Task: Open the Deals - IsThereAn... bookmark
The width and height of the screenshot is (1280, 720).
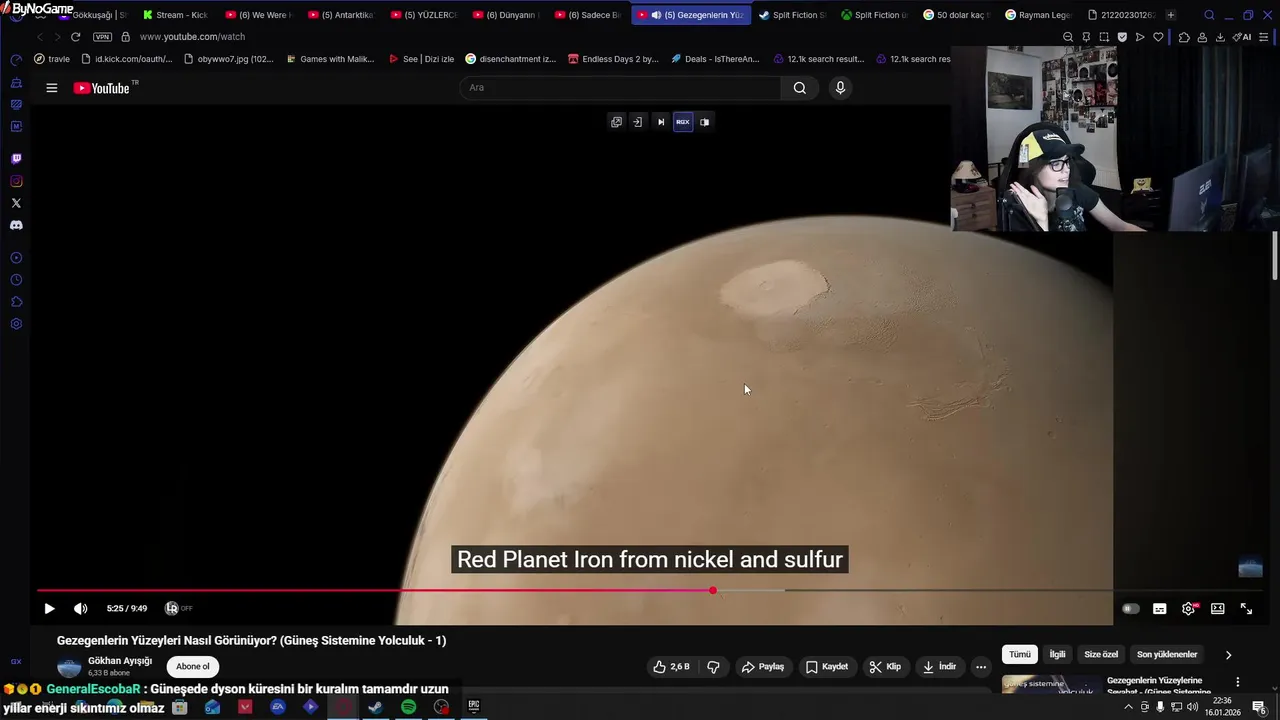Action: tap(714, 59)
